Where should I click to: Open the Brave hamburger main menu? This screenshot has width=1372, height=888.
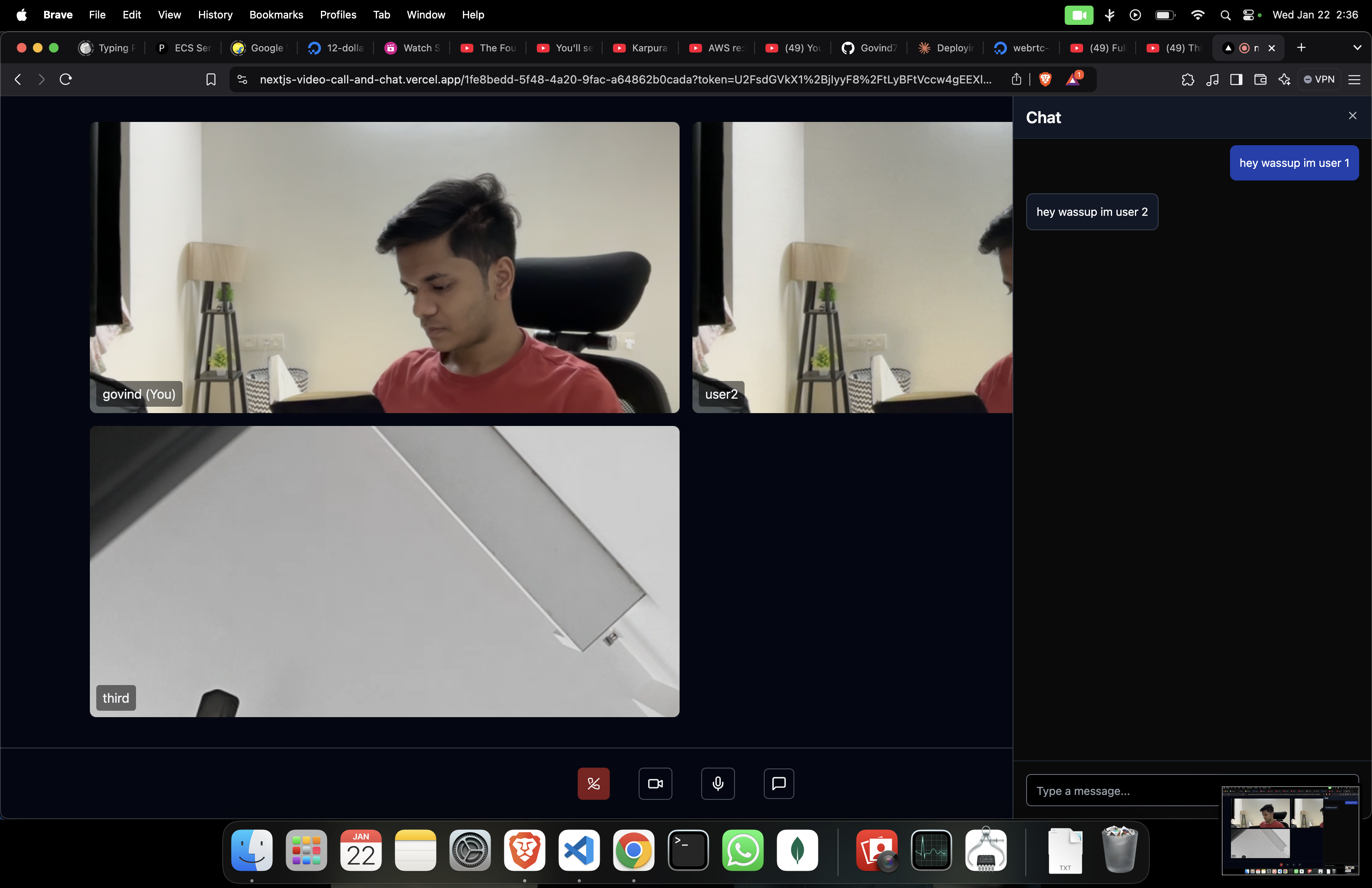[1354, 79]
